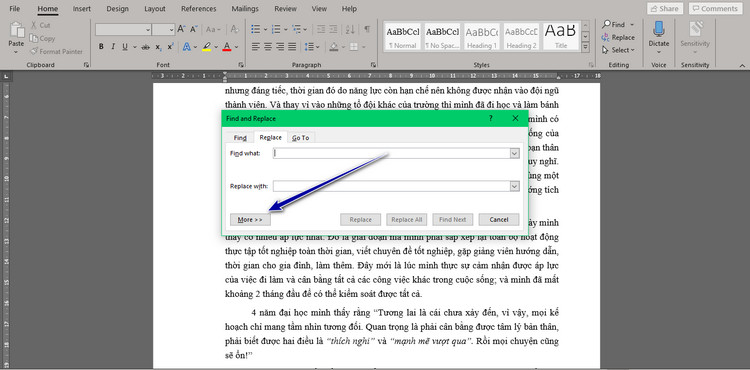Apply the Heading 1 style
Image resolution: width=750 pixels, height=370 pixels.
click(x=482, y=37)
